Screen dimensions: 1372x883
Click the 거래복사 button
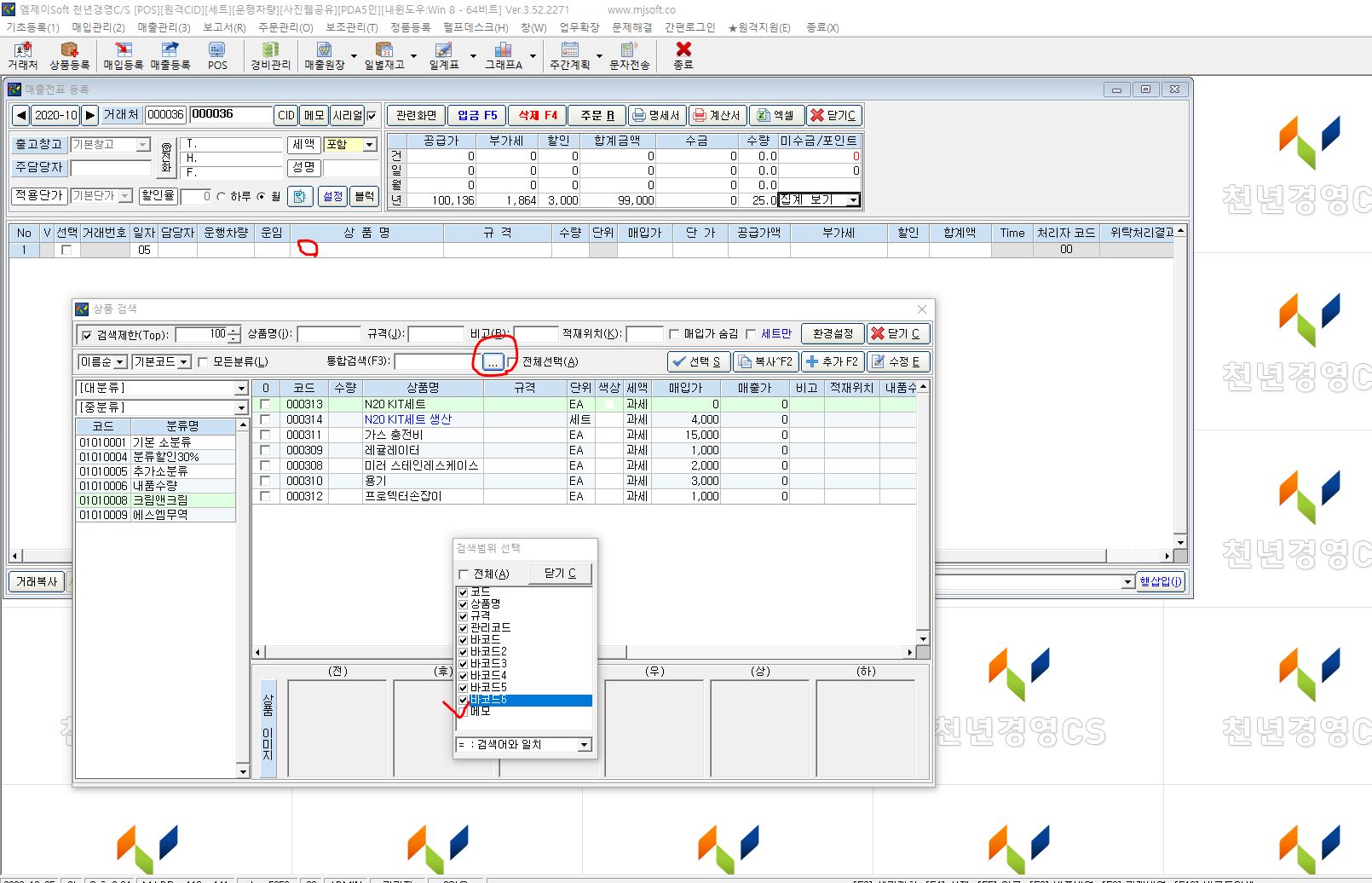(37, 581)
